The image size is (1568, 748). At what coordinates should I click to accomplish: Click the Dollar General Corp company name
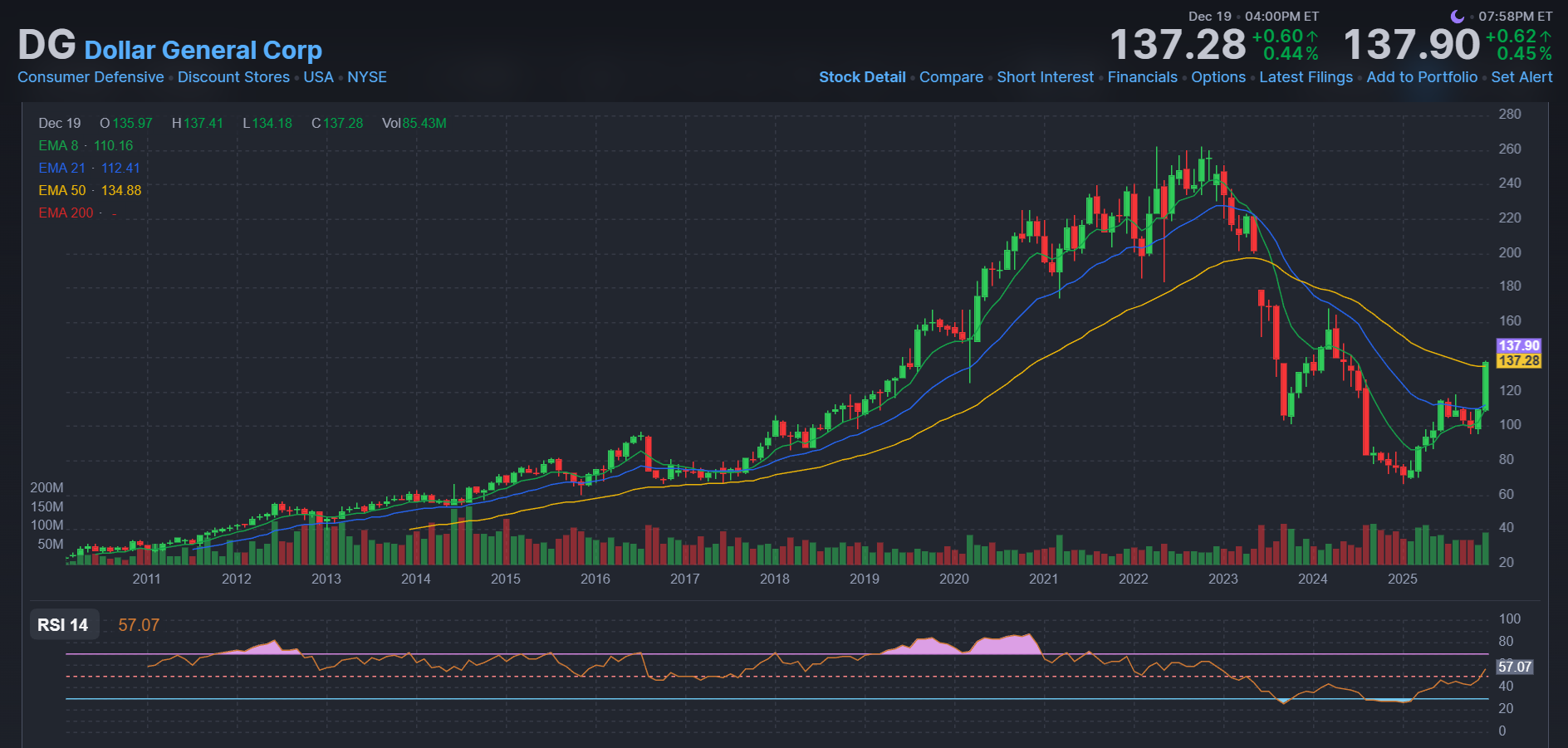click(x=203, y=50)
